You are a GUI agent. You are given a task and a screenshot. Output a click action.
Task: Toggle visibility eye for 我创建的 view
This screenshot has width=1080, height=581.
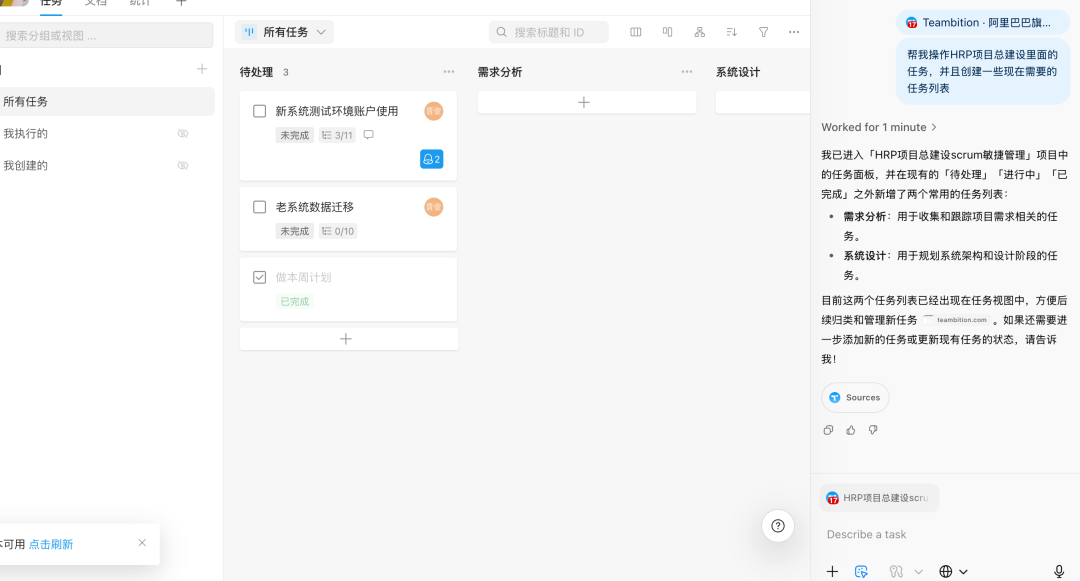coord(183,165)
